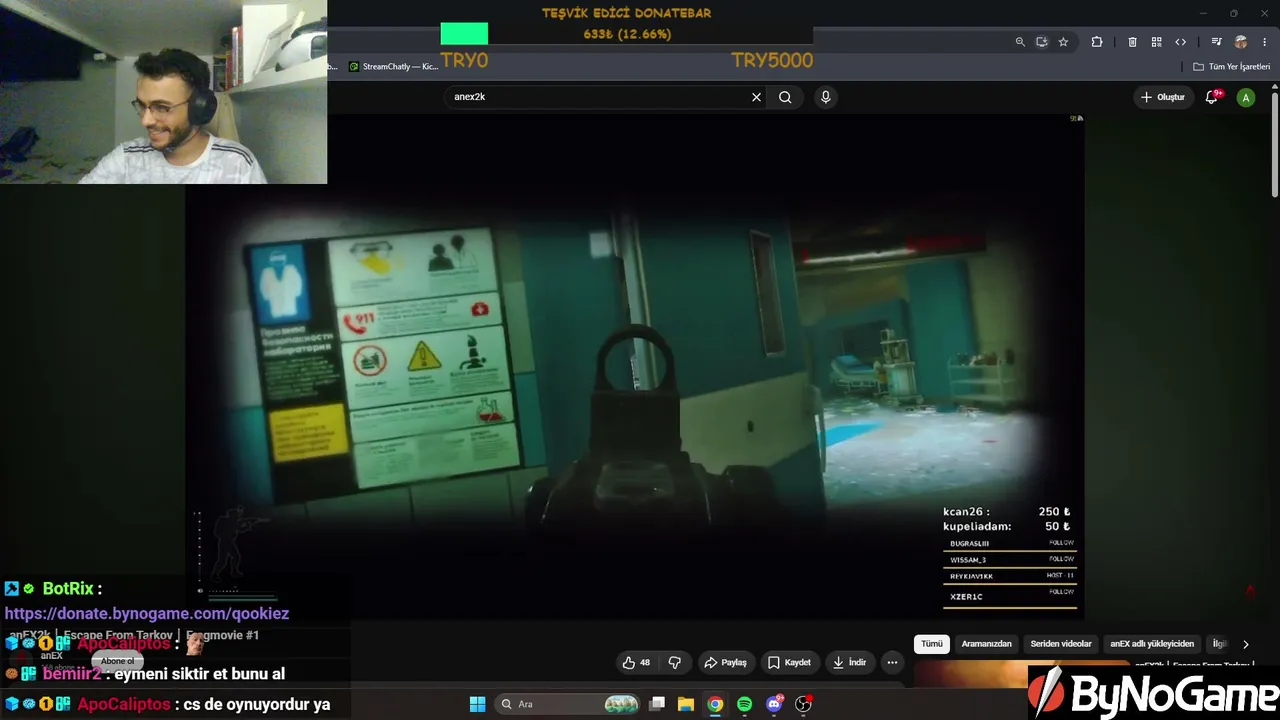Viewport: 1280px width, 720px height.
Task: Open the YouTube account avatar menu
Action: pyautogui.click(x=1245, y=97)
